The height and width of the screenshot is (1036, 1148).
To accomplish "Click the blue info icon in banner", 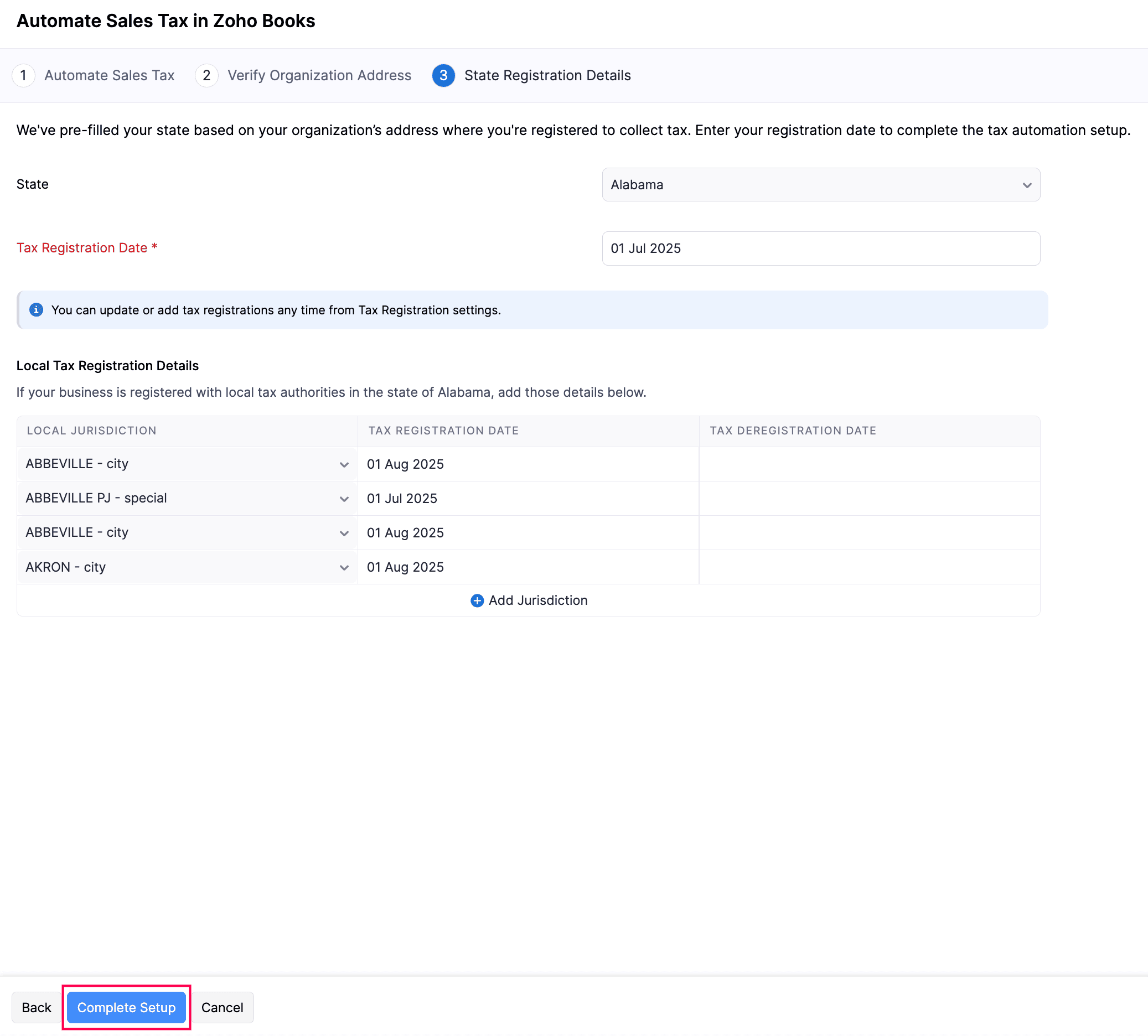I will click(x=36, y=310).
